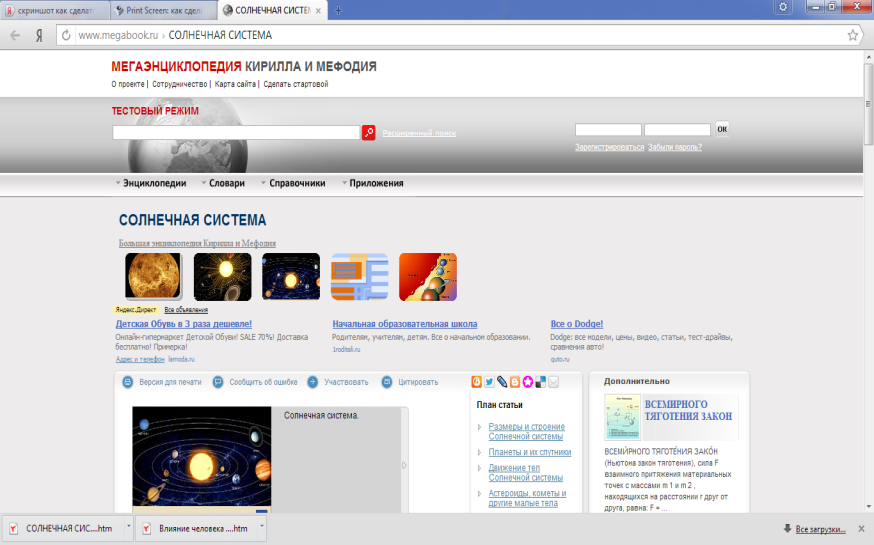Image resolution: width=874 pixels, height=545 pixels.
Task: Click the СОЛНЕЧНАЯ СИС....htm file icon
Action: 13,528
